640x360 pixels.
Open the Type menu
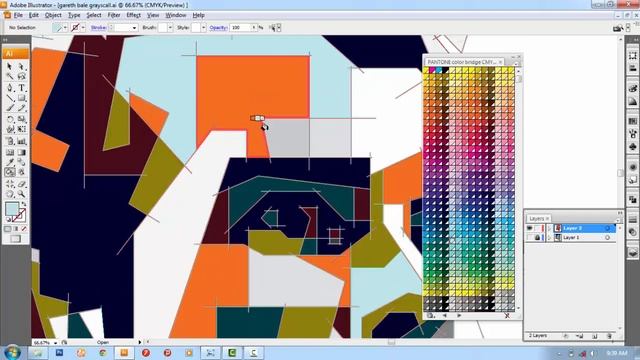pos(74,15)
